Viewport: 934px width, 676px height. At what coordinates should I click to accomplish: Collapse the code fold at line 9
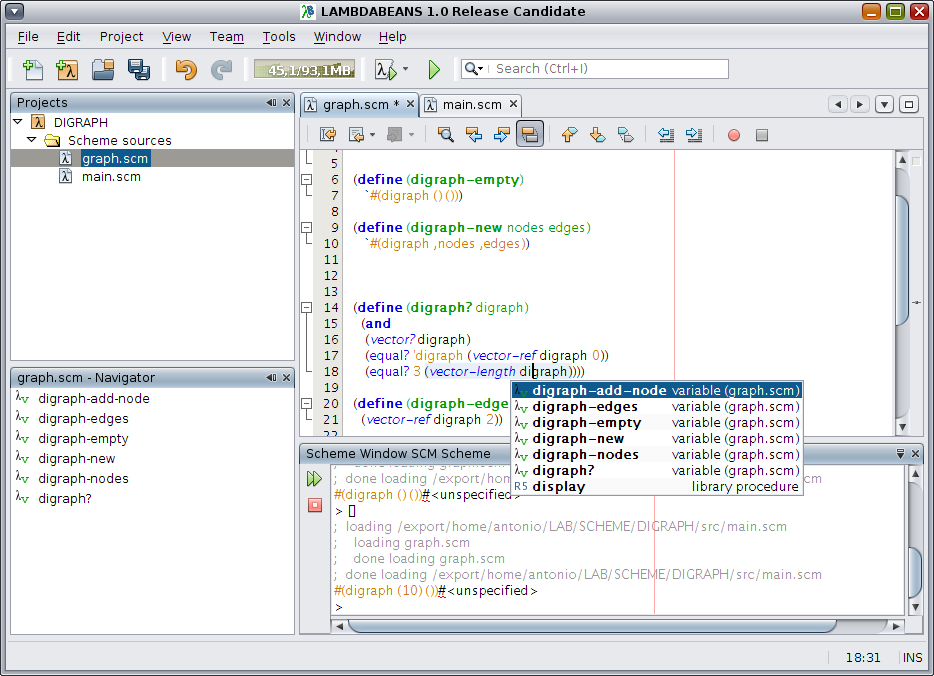coord(307,228)
